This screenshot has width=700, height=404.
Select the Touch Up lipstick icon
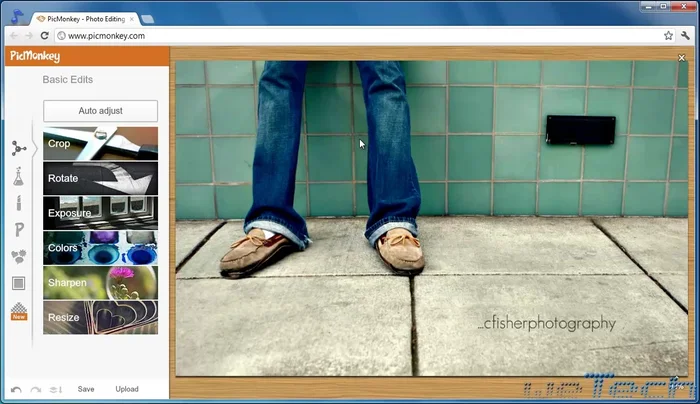click(18, 203)
